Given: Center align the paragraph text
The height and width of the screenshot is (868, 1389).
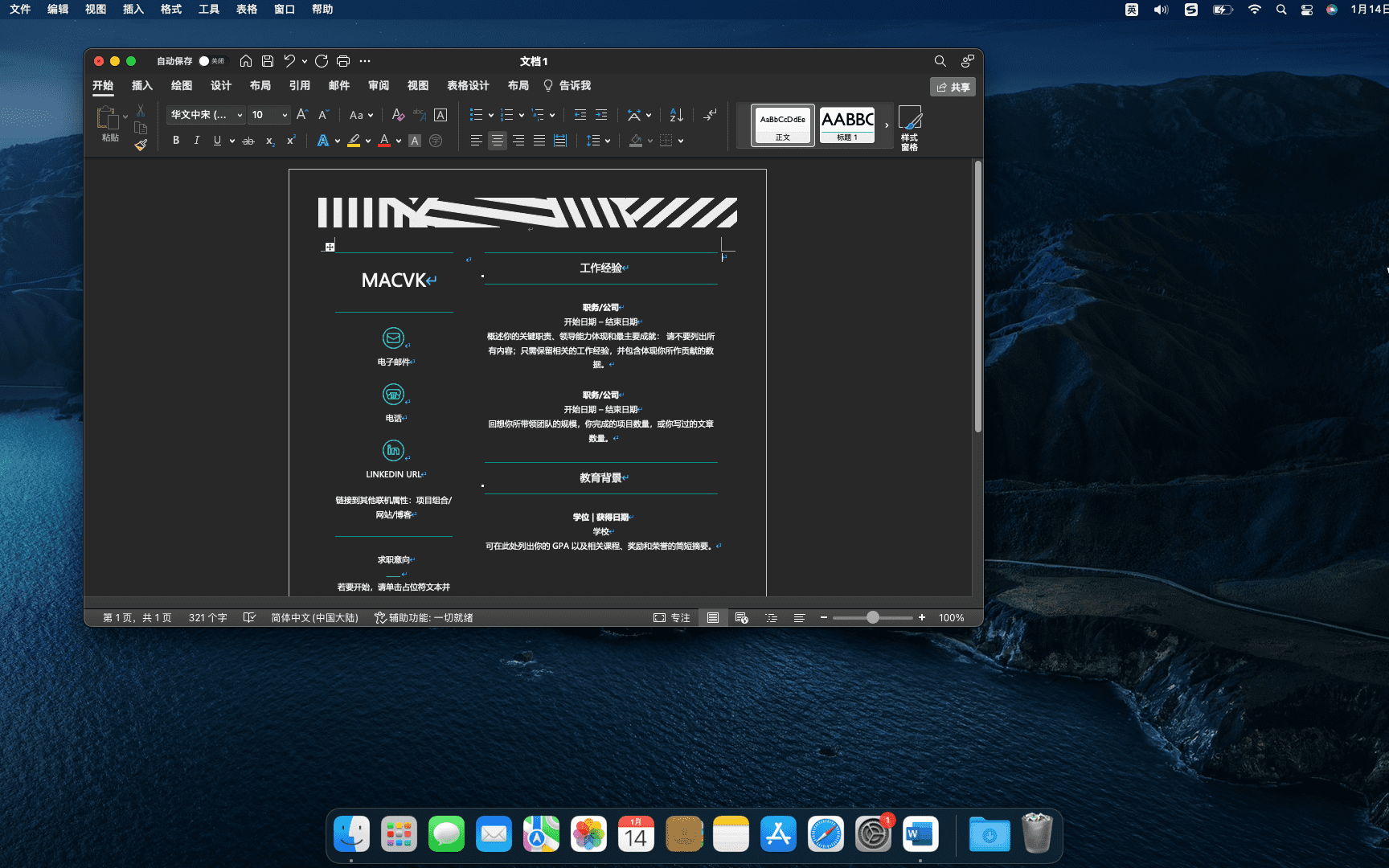Looking at the screenshot, I should pos(498,141).
